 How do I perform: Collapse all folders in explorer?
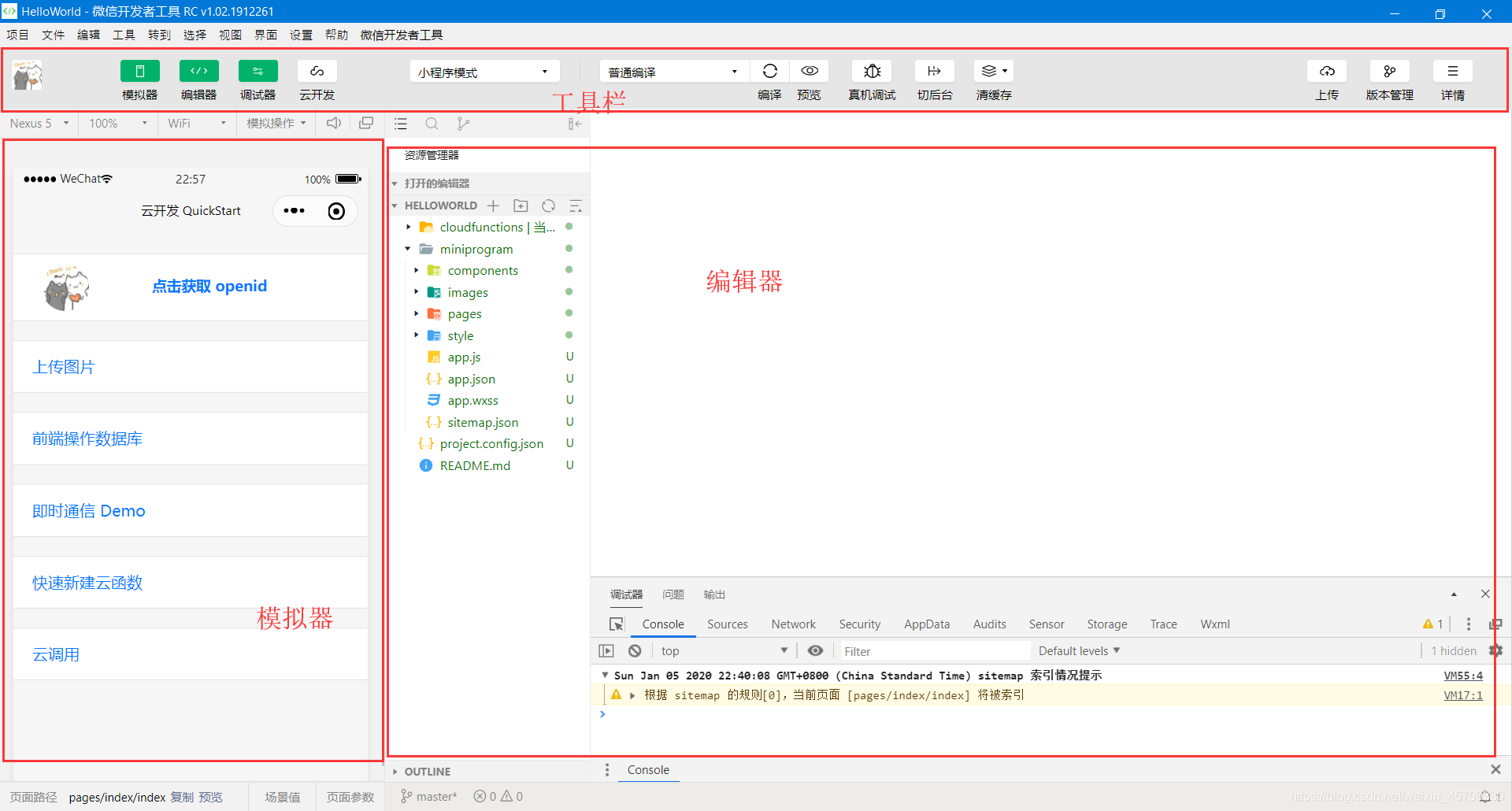[576, 206]
